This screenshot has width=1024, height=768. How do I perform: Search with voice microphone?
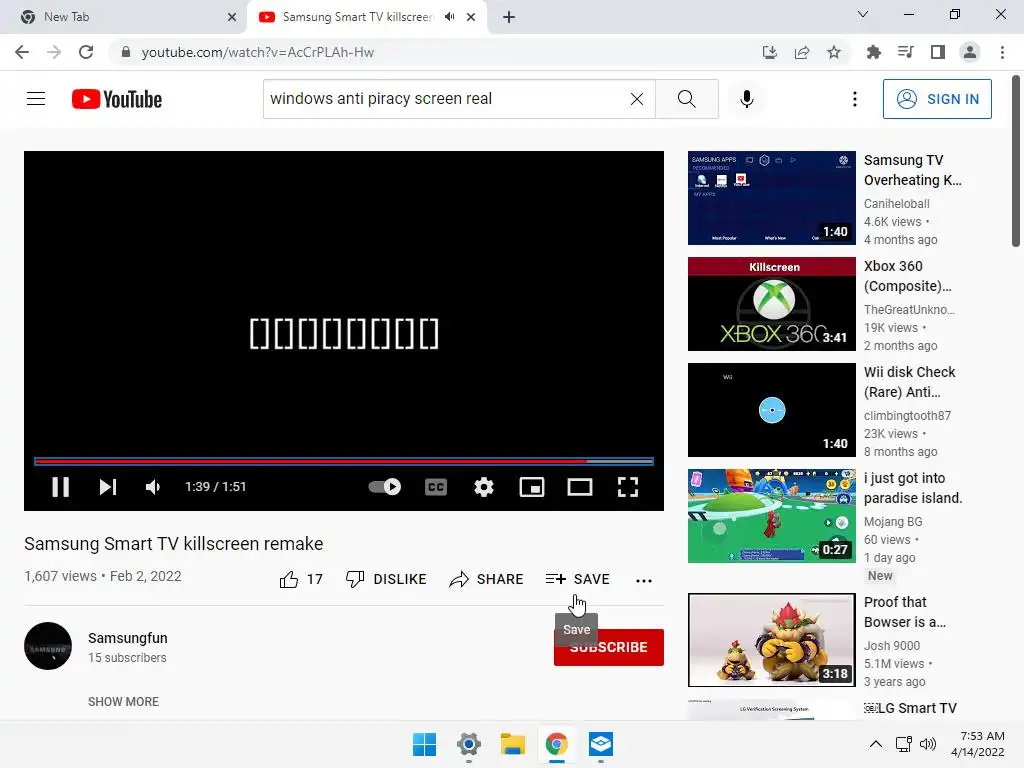746,99
